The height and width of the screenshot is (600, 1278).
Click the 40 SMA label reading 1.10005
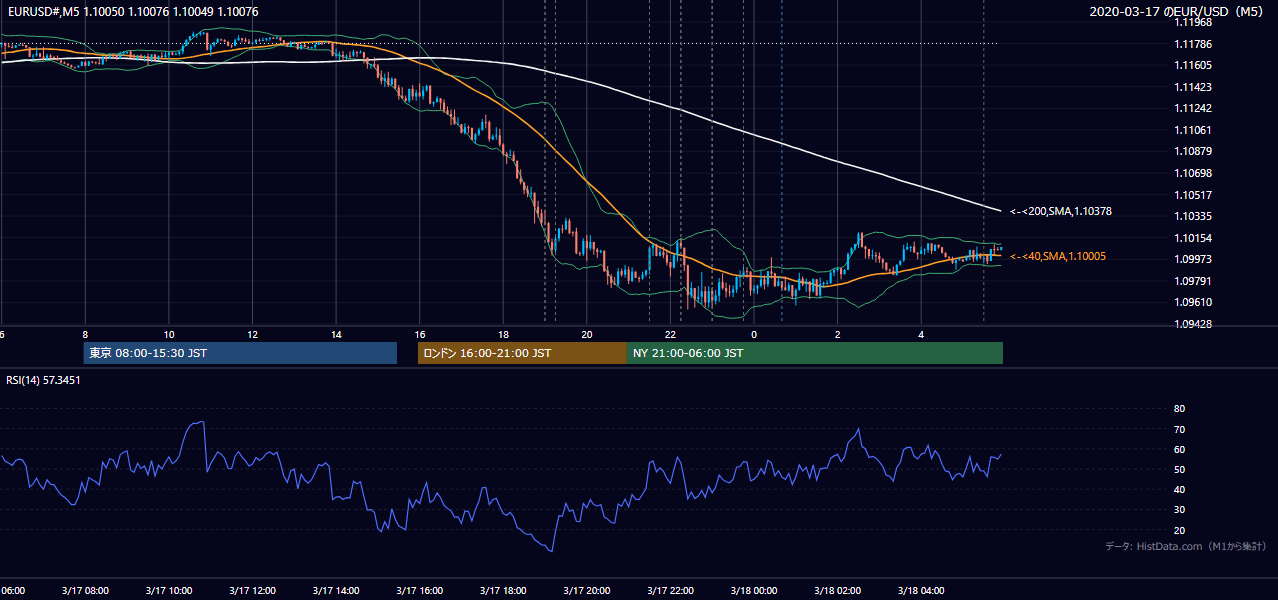pos(1058,256)
